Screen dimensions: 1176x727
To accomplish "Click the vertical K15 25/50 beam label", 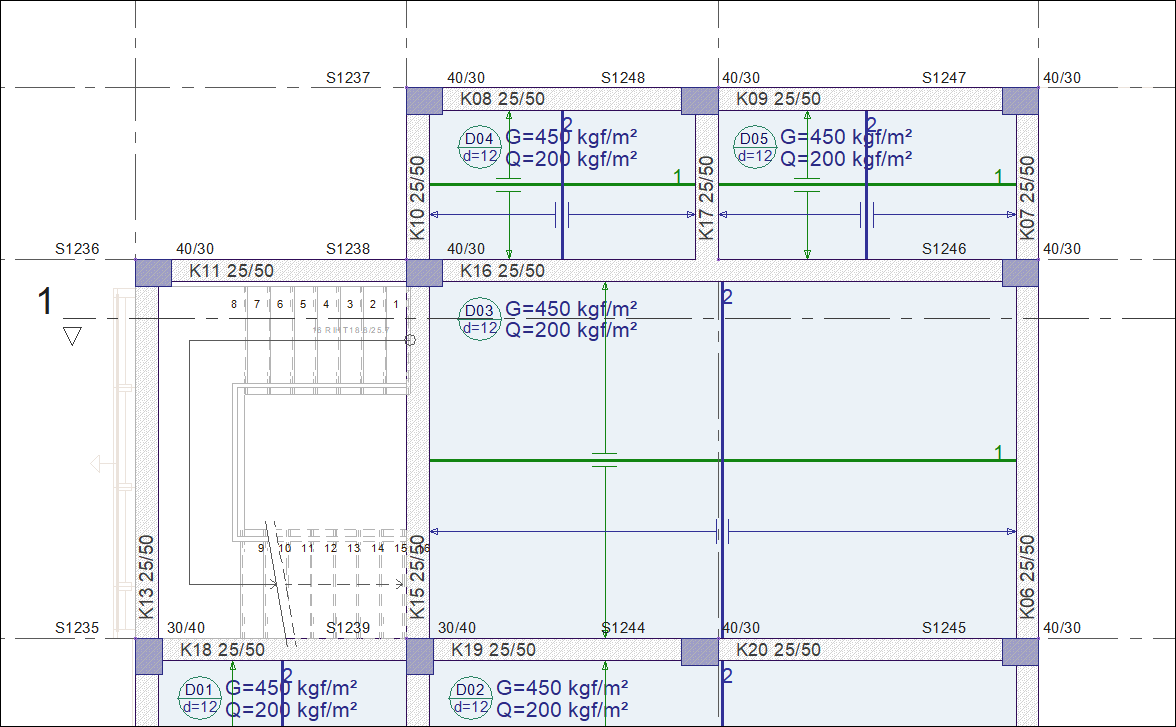I will [418, 577].
